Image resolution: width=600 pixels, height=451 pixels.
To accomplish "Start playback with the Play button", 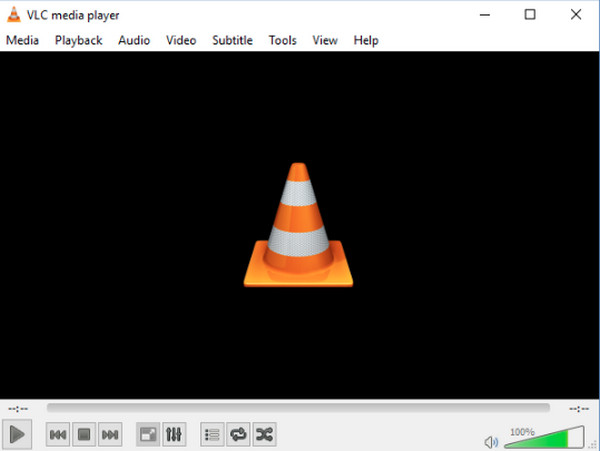I will (17, 435).
